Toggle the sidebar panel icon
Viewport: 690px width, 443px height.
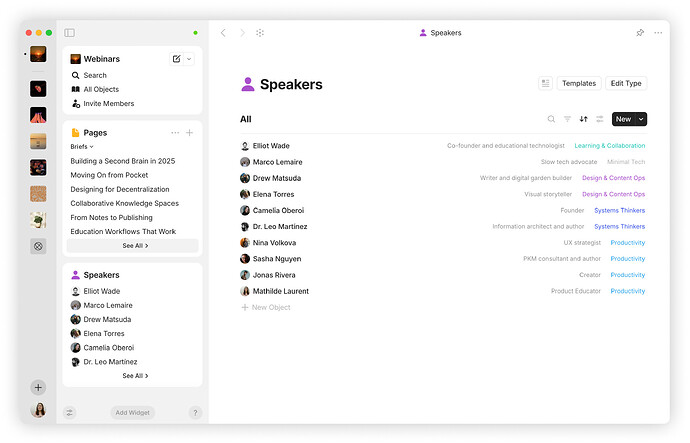click(70, 33)
